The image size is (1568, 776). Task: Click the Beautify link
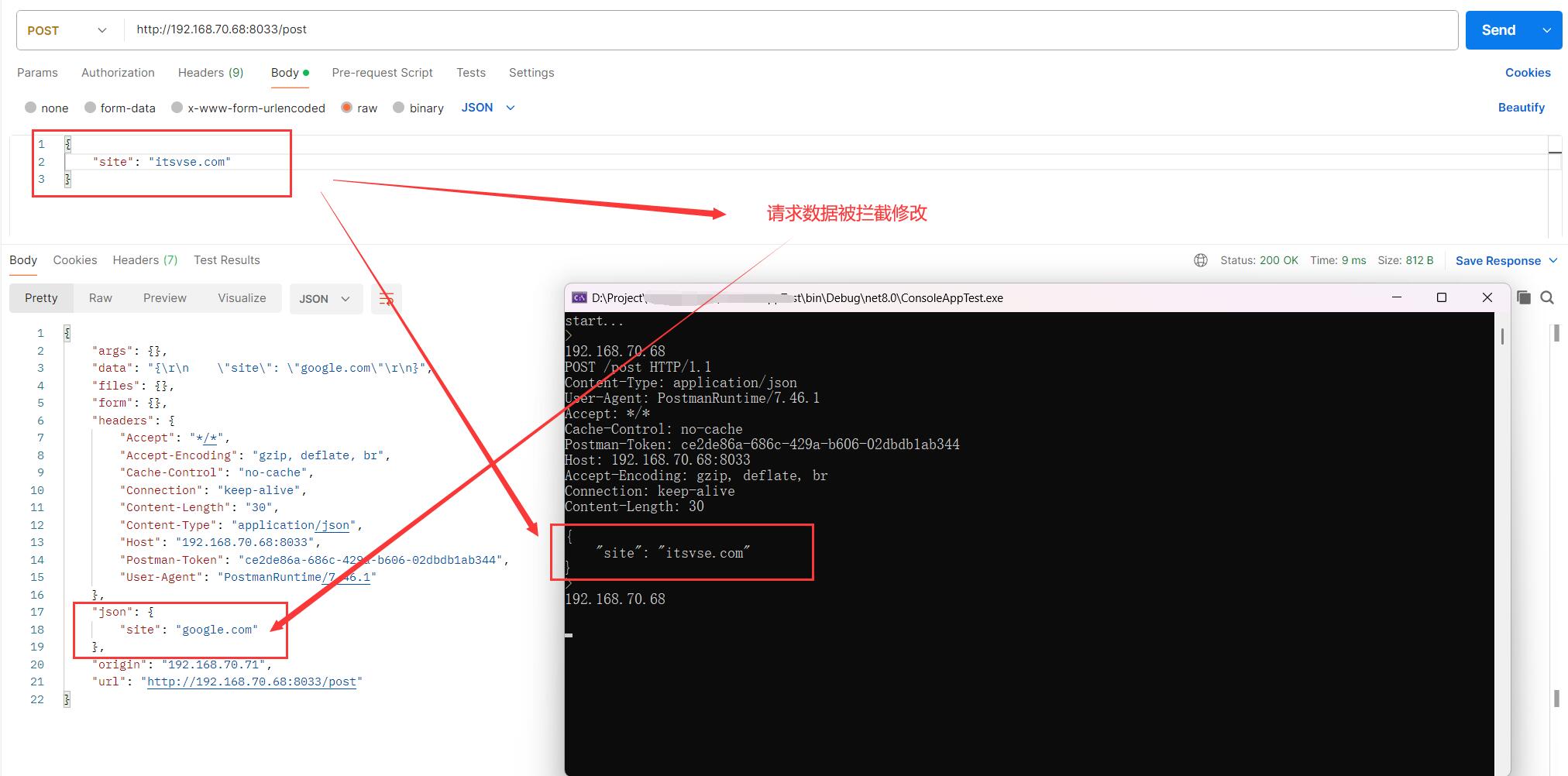pos(1522,108)
